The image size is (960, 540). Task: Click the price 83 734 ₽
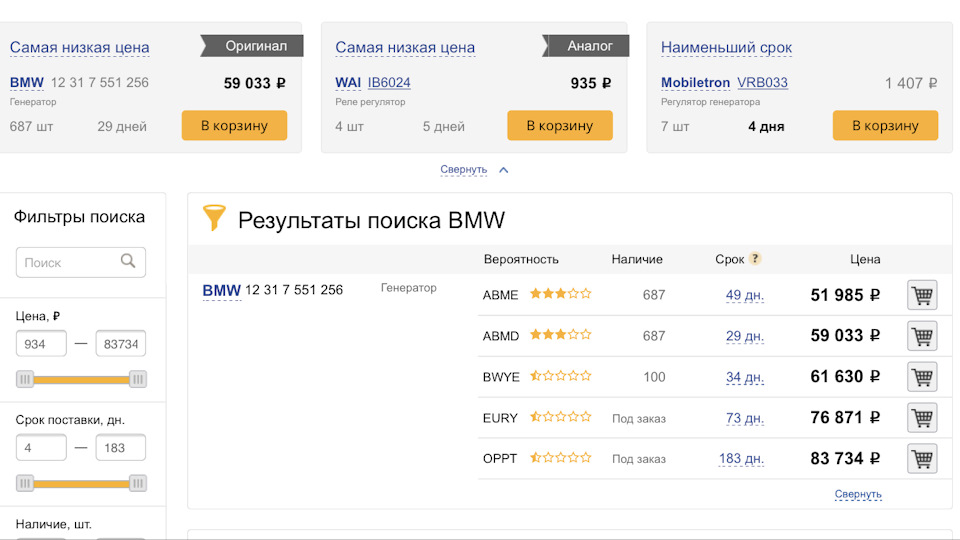845,459
